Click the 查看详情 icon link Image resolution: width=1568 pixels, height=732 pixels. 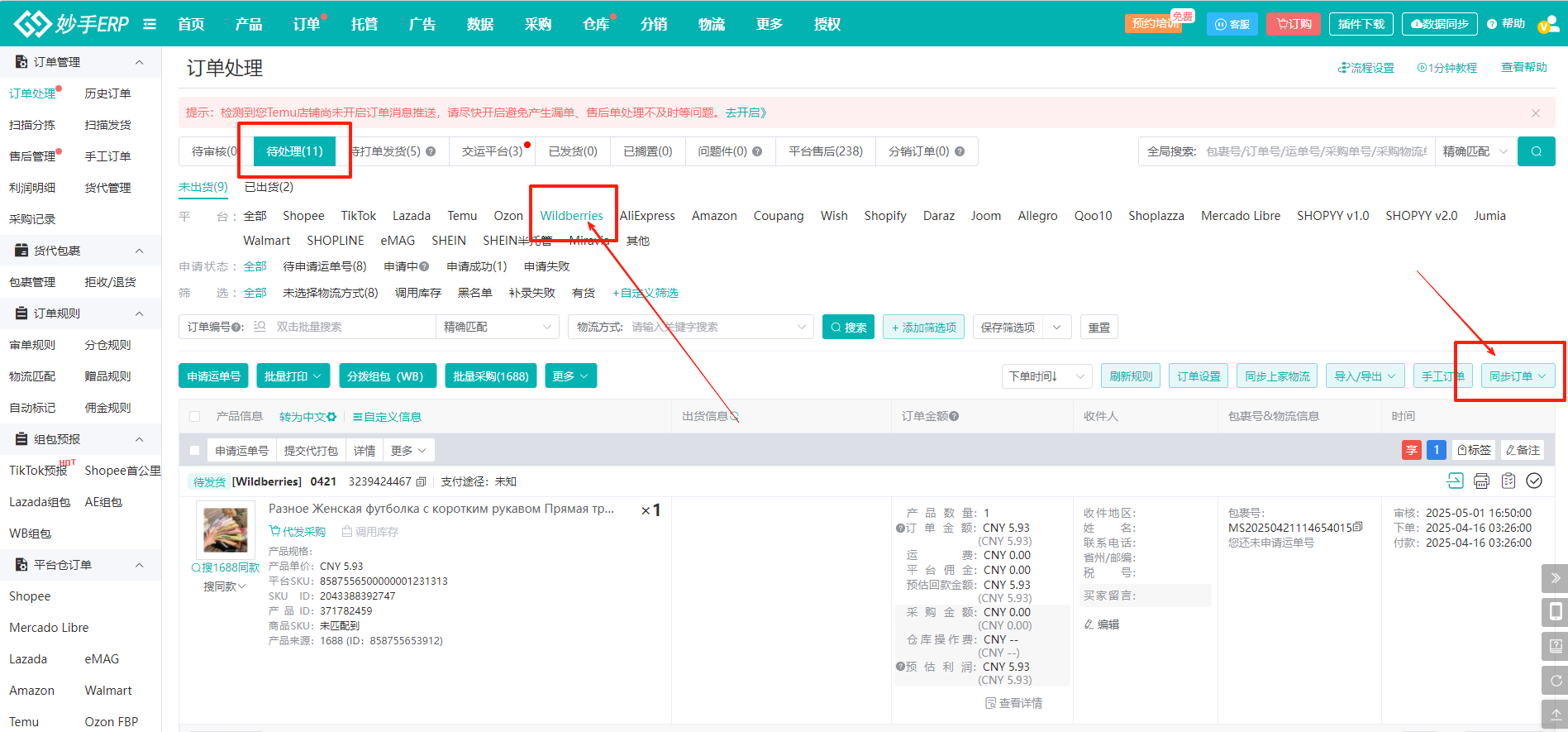pos(1013,703)
